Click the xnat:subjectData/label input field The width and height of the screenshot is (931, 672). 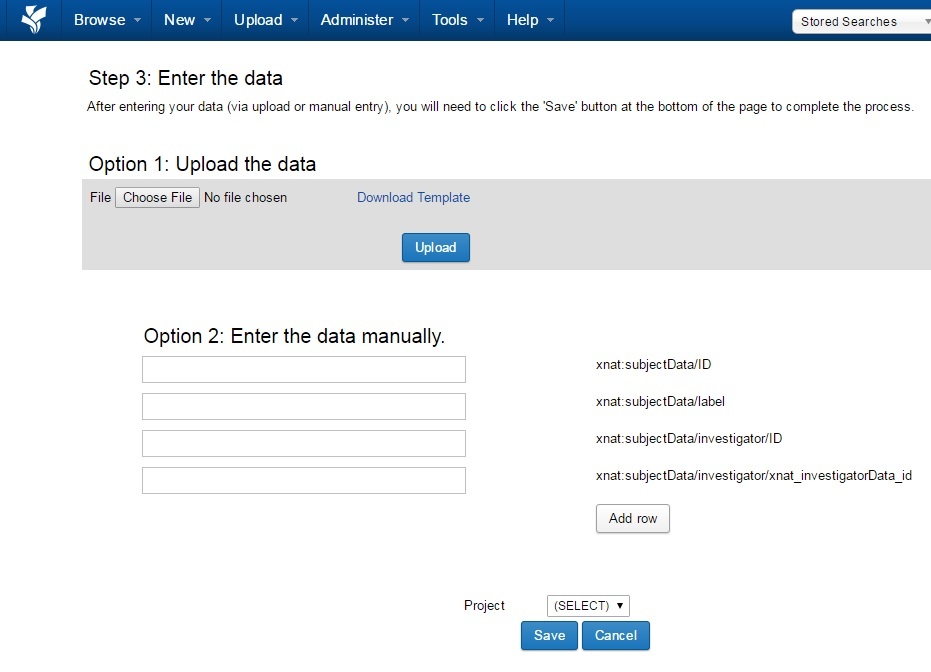303,406
